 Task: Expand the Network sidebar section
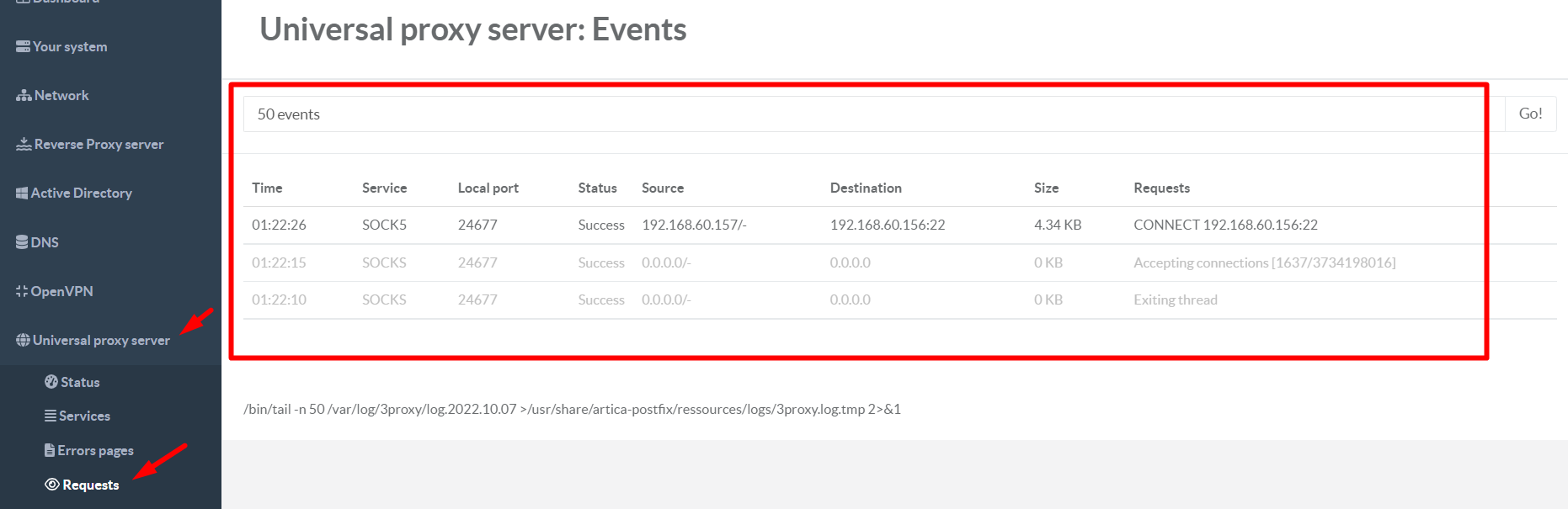pyautogui.click(x=61, y=96)
